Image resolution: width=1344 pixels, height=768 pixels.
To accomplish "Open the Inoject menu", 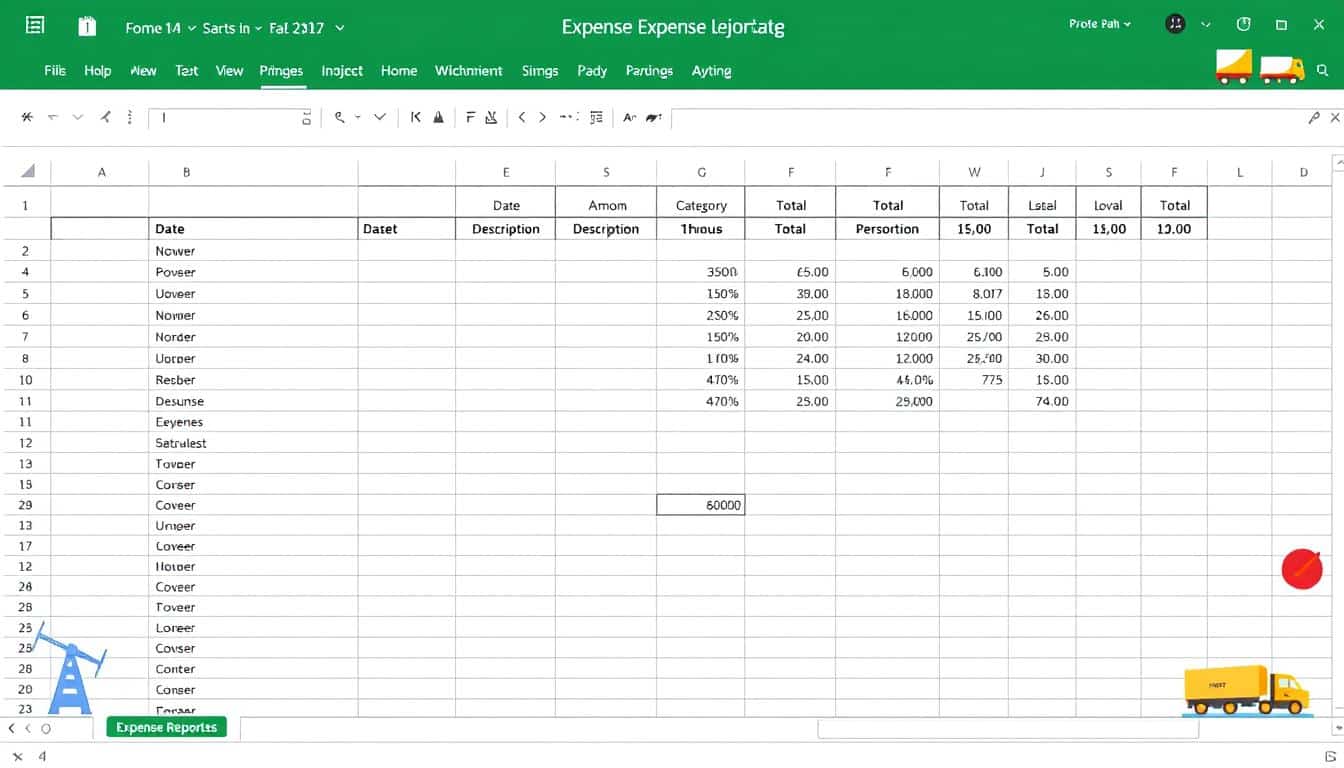I will coord(342,71).
